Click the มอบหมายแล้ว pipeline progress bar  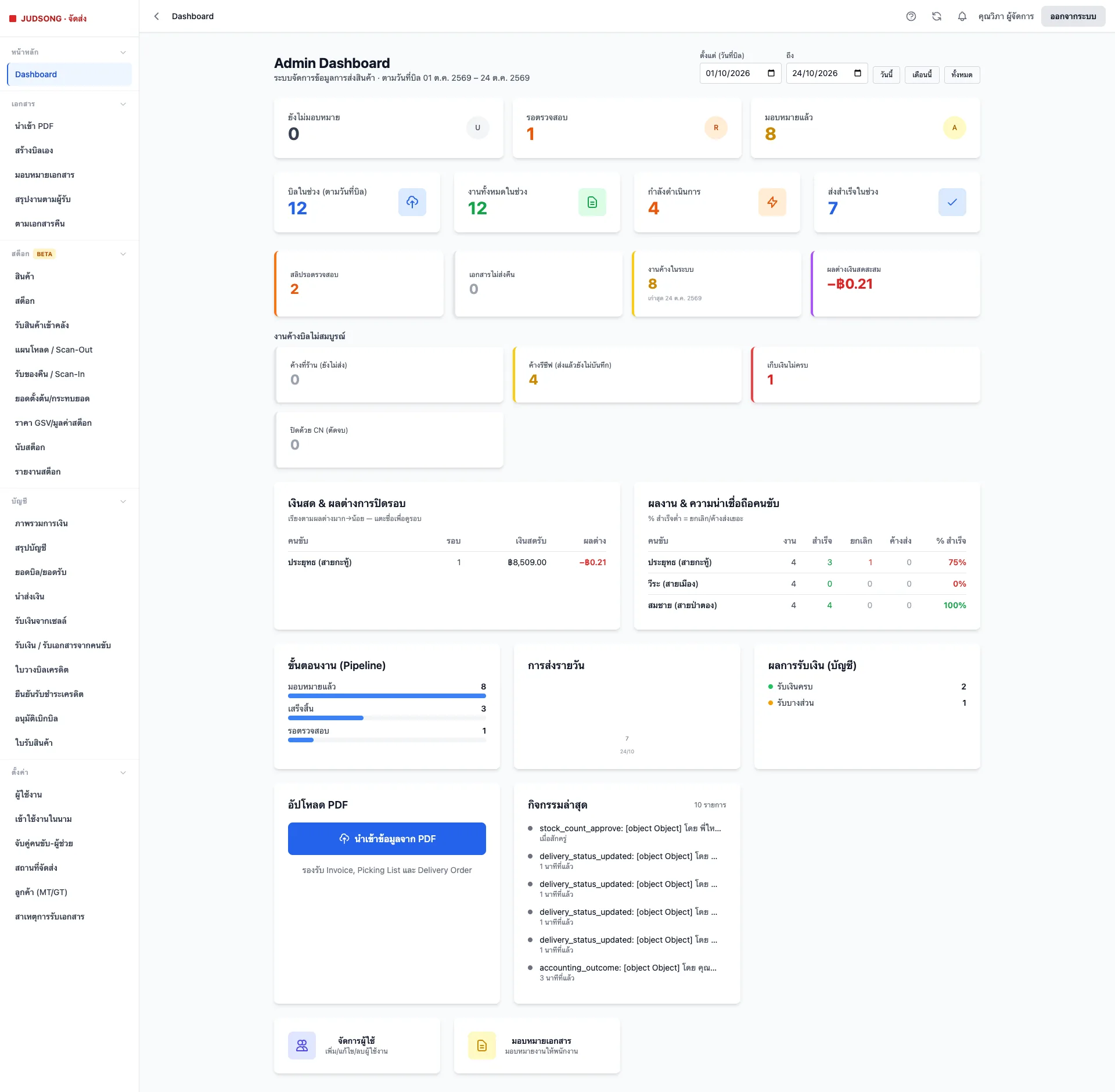(387, 696)
